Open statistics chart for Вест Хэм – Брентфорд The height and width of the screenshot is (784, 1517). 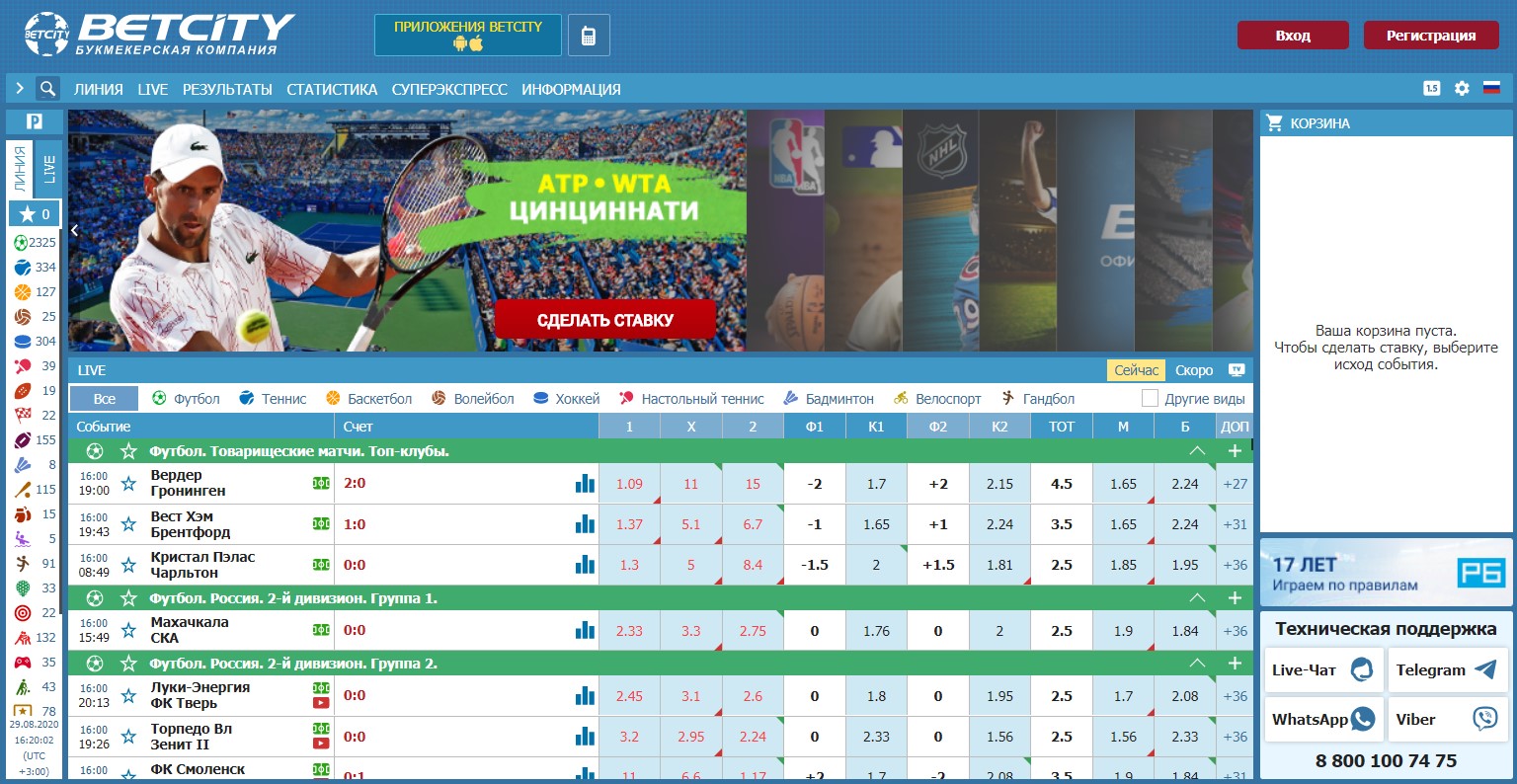586,524
